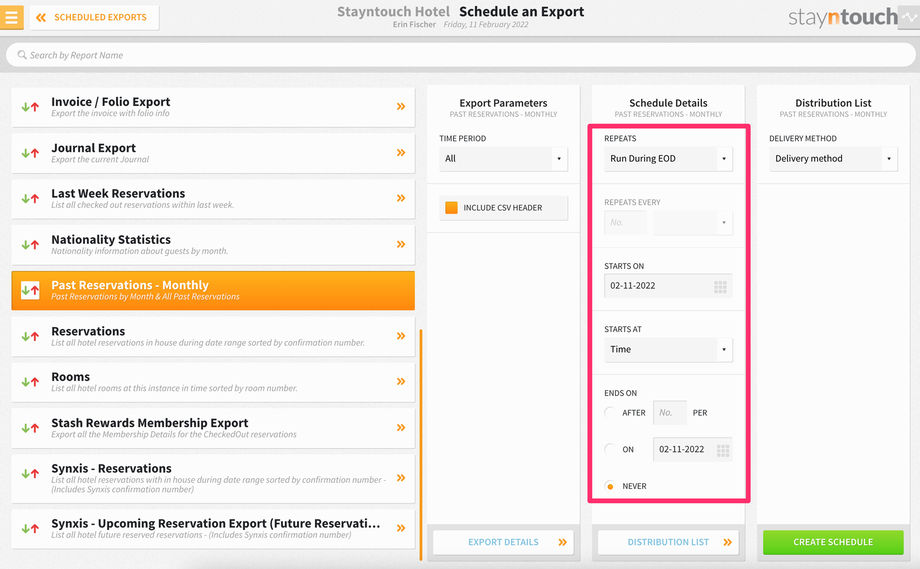Image resolution: width=920 pixels, height=569 pixels.
Task: Open the hamburger main menu
Action: pyautogui.click(x=11, y=17)
